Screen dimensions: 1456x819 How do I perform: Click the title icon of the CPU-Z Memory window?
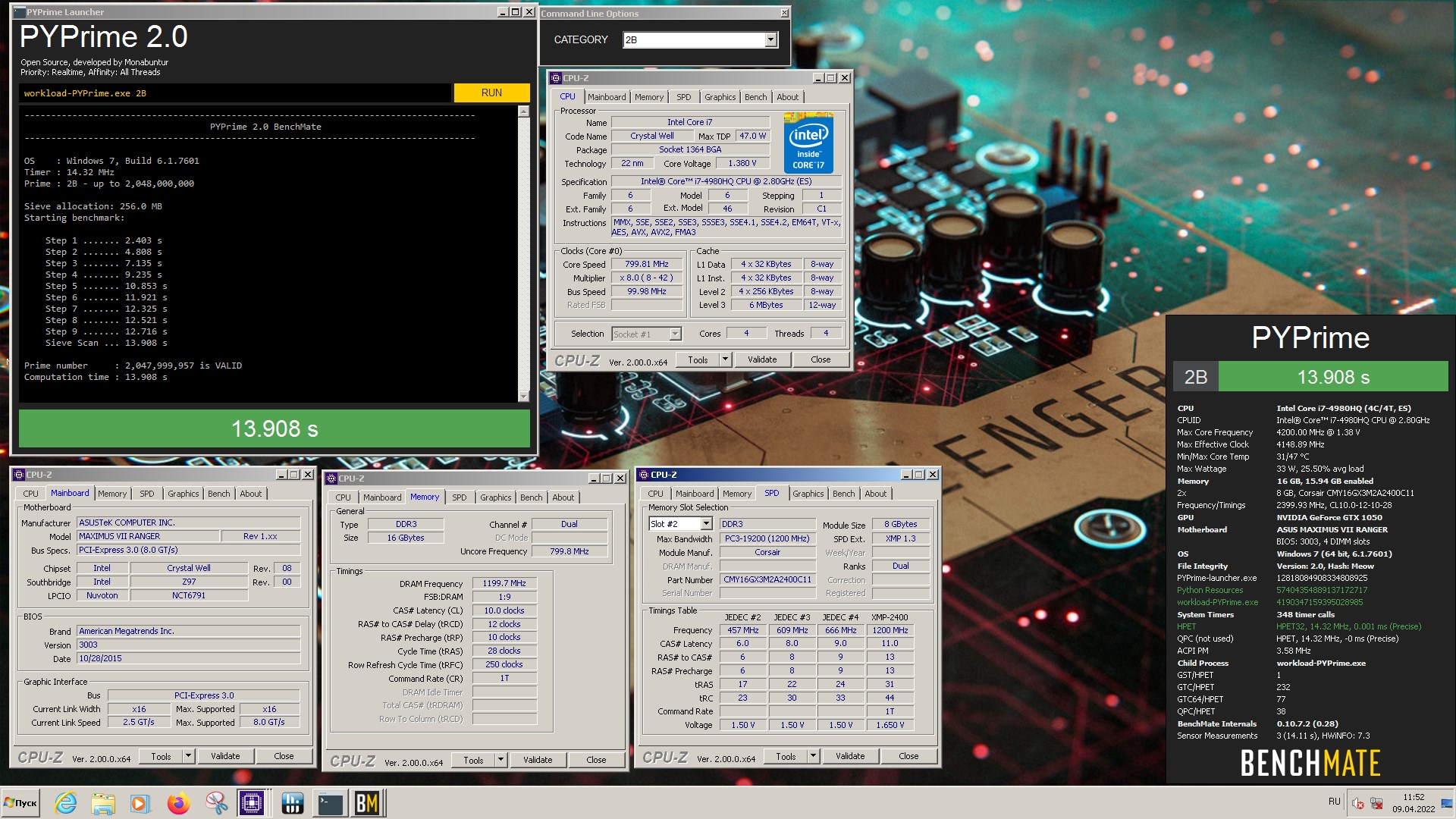click(x=331, y=479)
